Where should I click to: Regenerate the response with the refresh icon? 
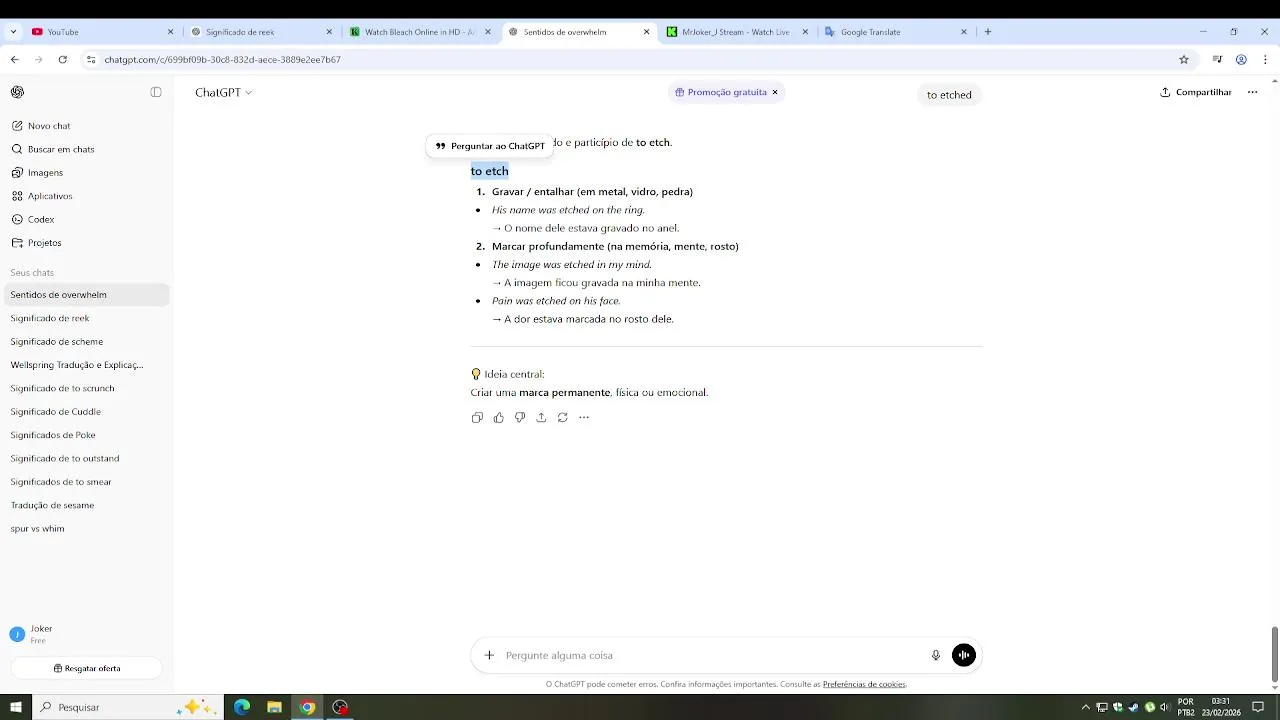tap(563, 417)
